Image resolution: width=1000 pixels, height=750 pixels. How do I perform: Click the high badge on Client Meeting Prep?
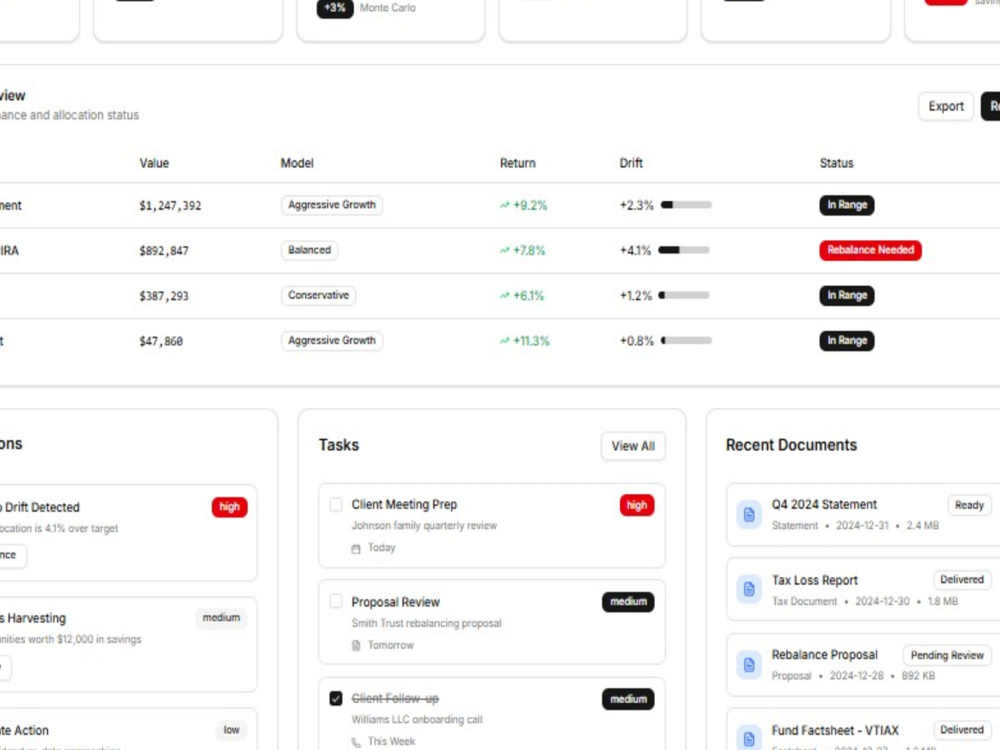636,505
